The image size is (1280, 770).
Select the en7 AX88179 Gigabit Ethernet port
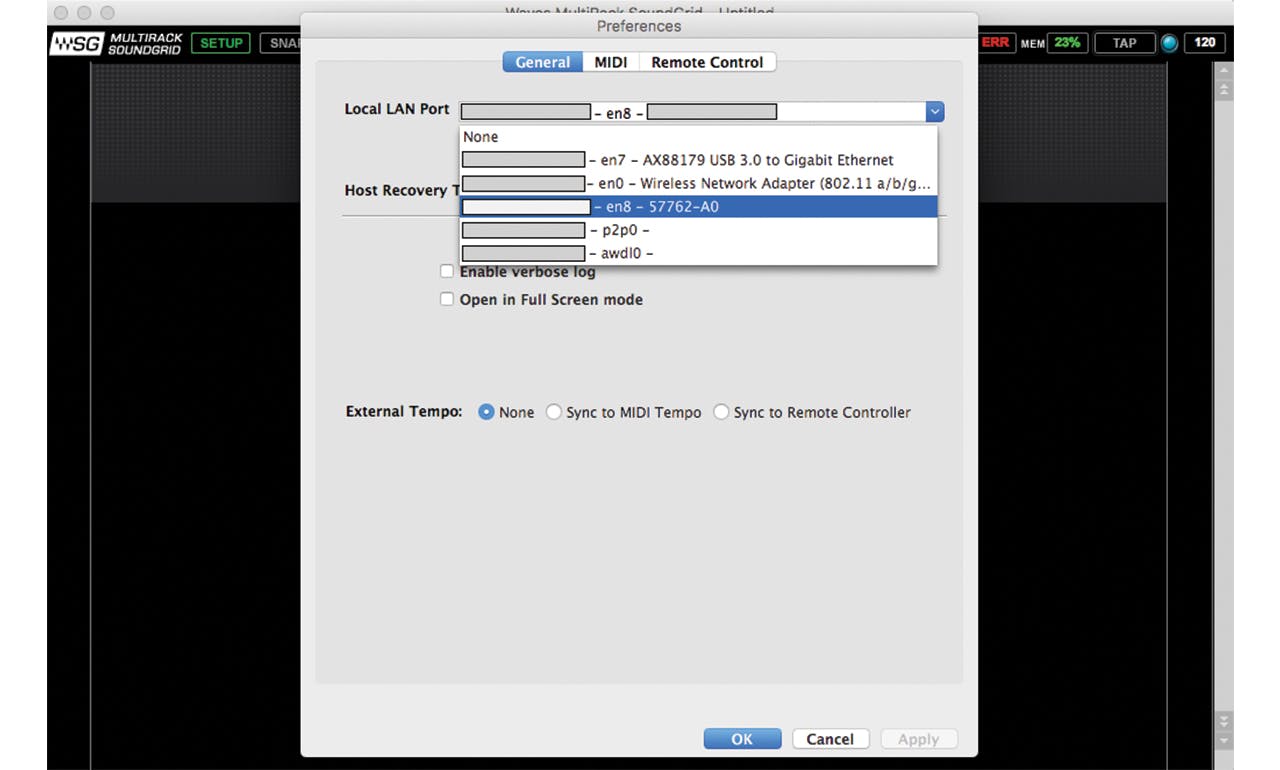[x=700, y=159]
